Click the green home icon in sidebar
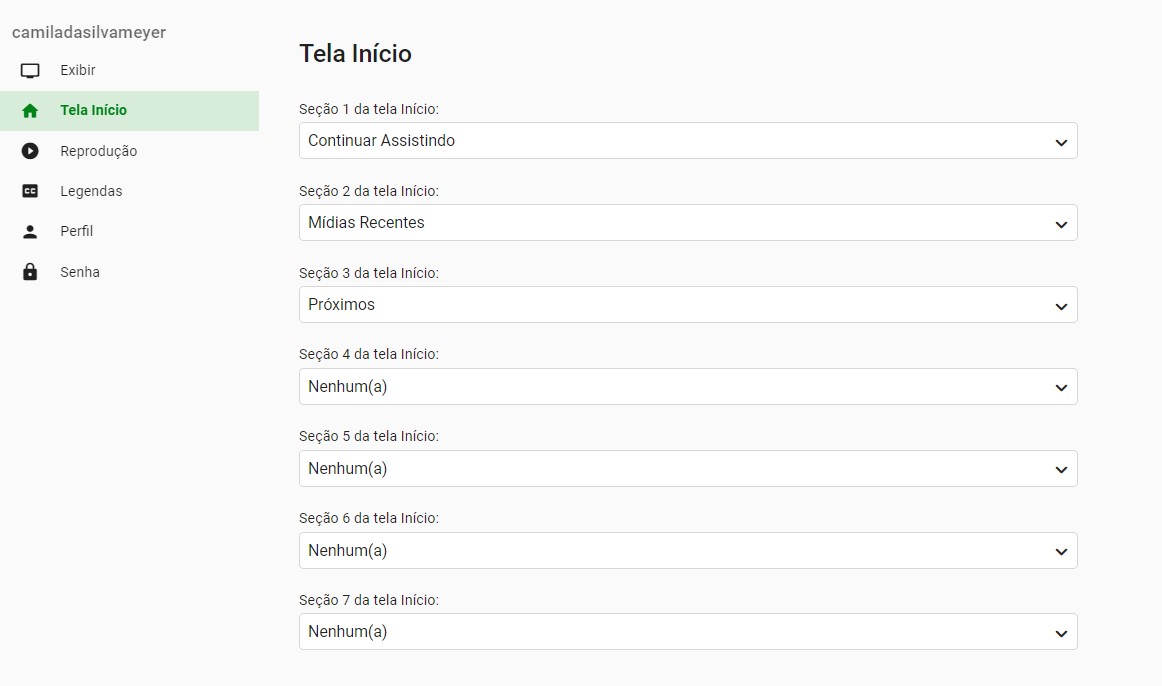1162x686 pixels. click(x=30, y=111)
